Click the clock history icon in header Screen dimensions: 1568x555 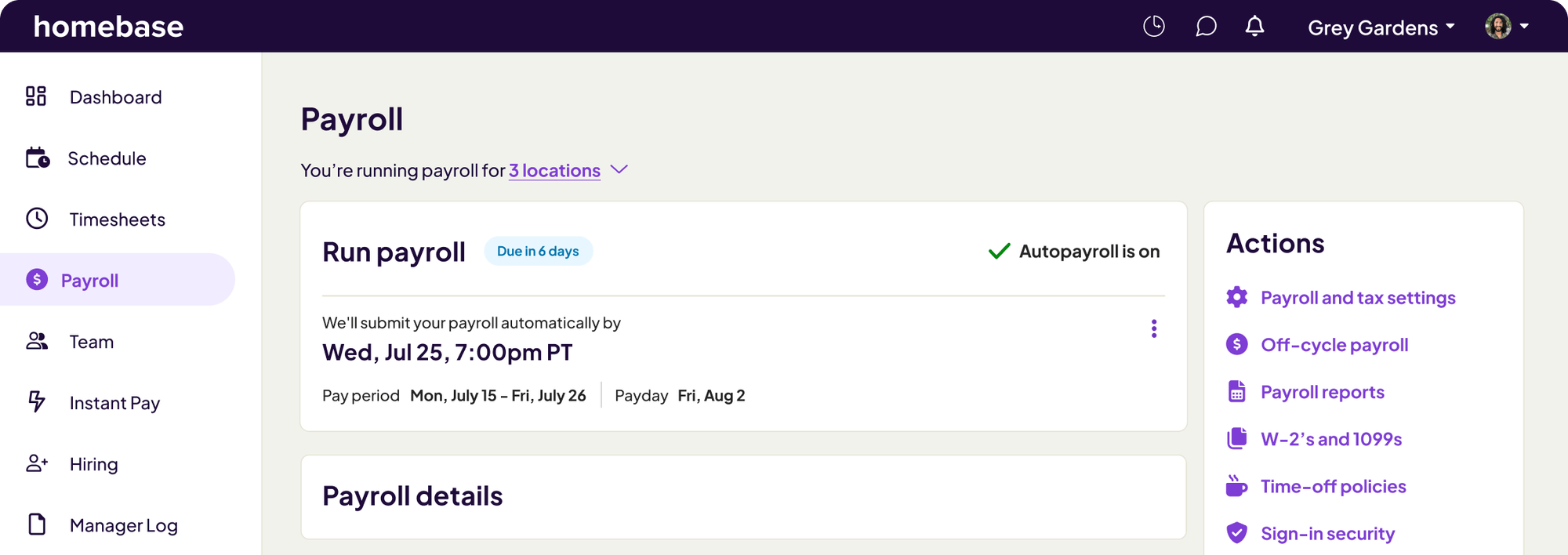click(1153, 26)
